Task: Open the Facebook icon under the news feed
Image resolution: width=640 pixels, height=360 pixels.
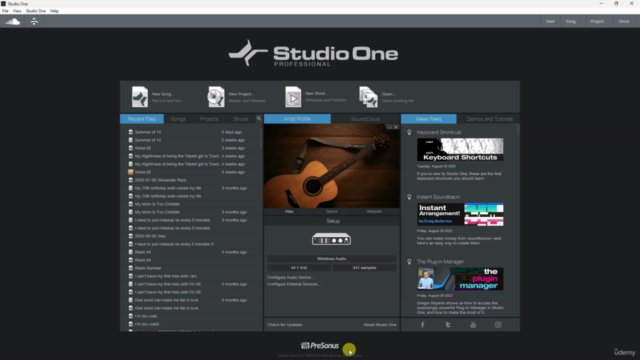Action: [422, 325]
